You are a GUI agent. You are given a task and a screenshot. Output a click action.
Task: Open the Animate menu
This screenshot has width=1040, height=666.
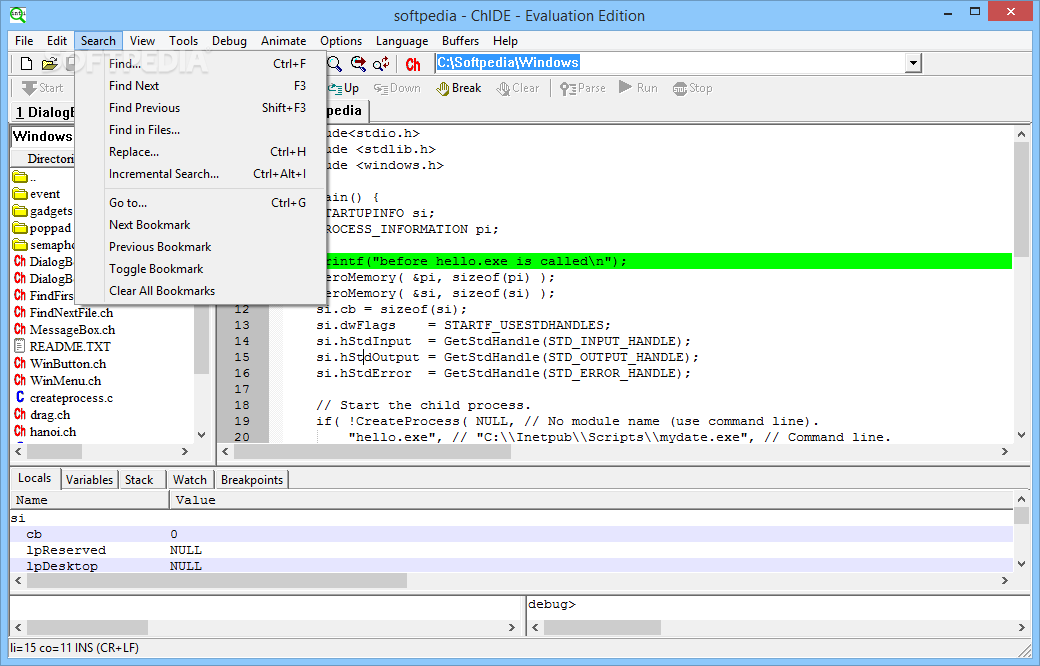283,40
